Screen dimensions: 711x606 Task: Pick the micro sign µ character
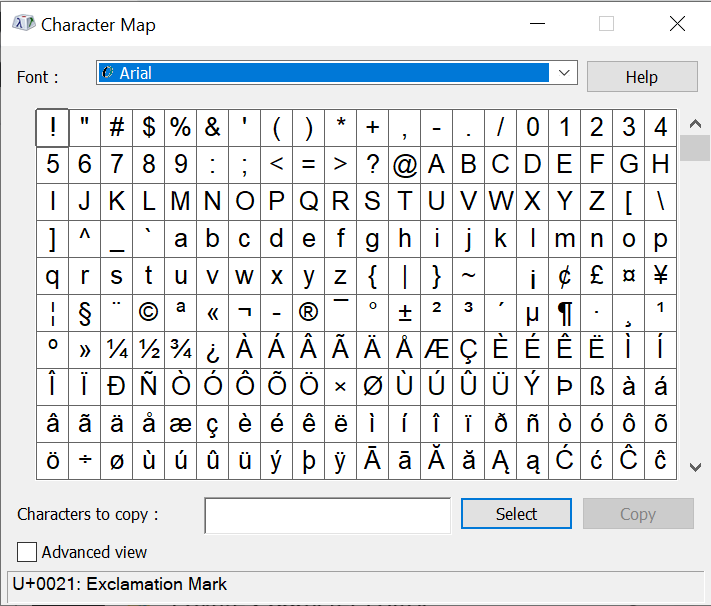click(533, 313)
